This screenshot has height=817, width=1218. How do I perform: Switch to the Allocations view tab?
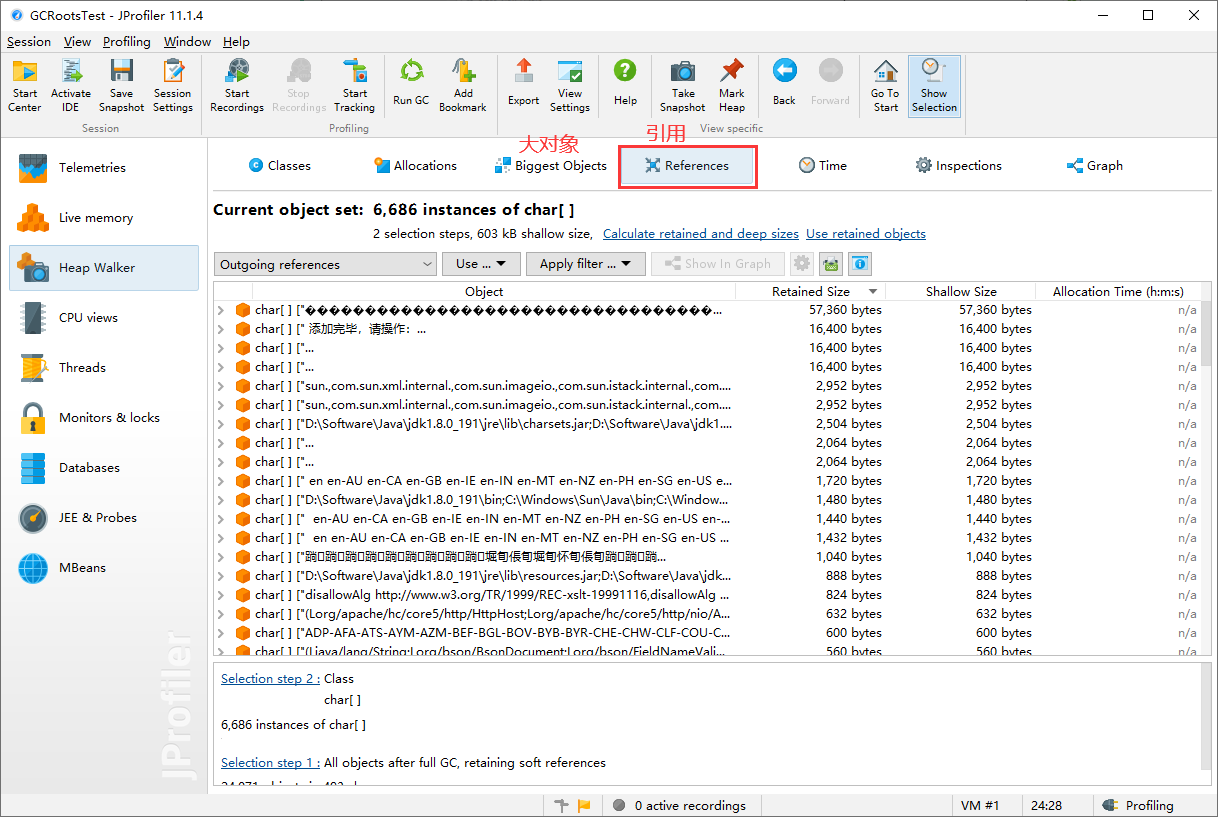click(415, 166)
